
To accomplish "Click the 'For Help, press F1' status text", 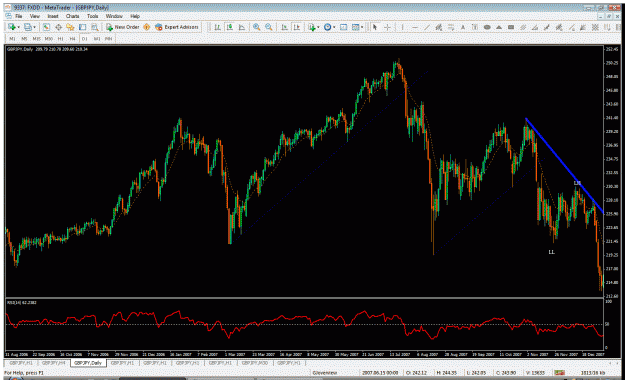I will tap(24, 373).
